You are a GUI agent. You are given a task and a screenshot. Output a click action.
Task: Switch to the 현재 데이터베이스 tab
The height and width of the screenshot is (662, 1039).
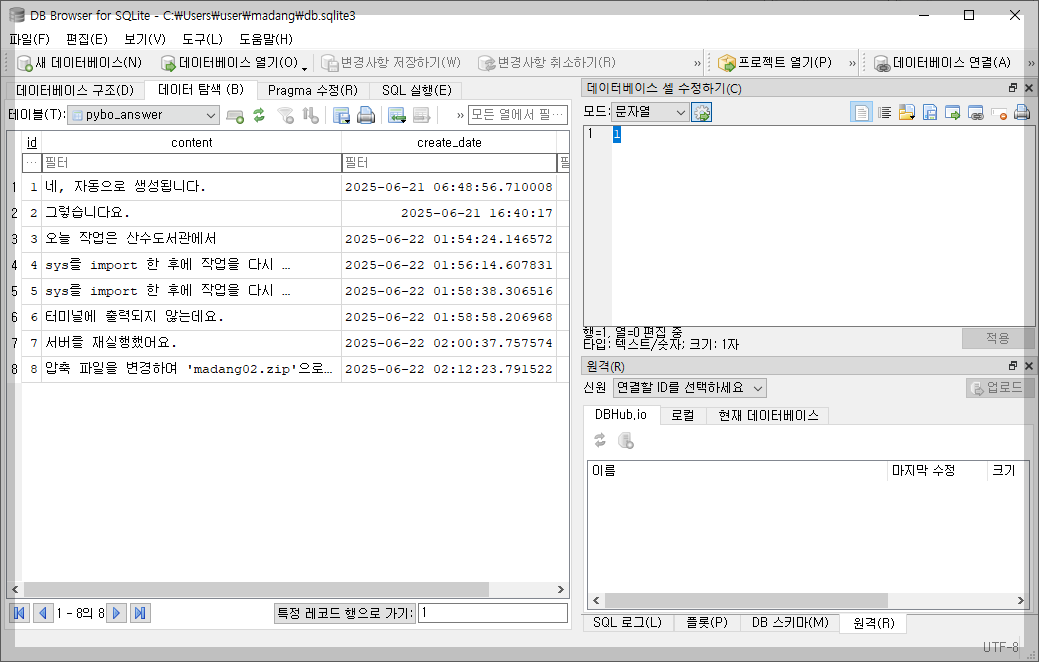coord(768,415)
